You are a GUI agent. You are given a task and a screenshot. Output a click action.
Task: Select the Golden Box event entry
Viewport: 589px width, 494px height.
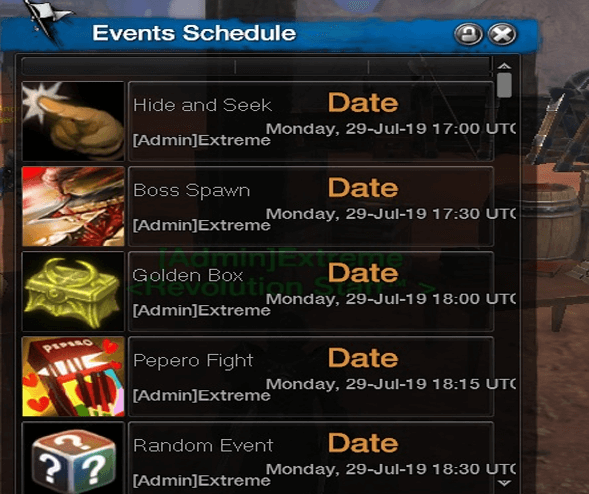coord(311,291)
